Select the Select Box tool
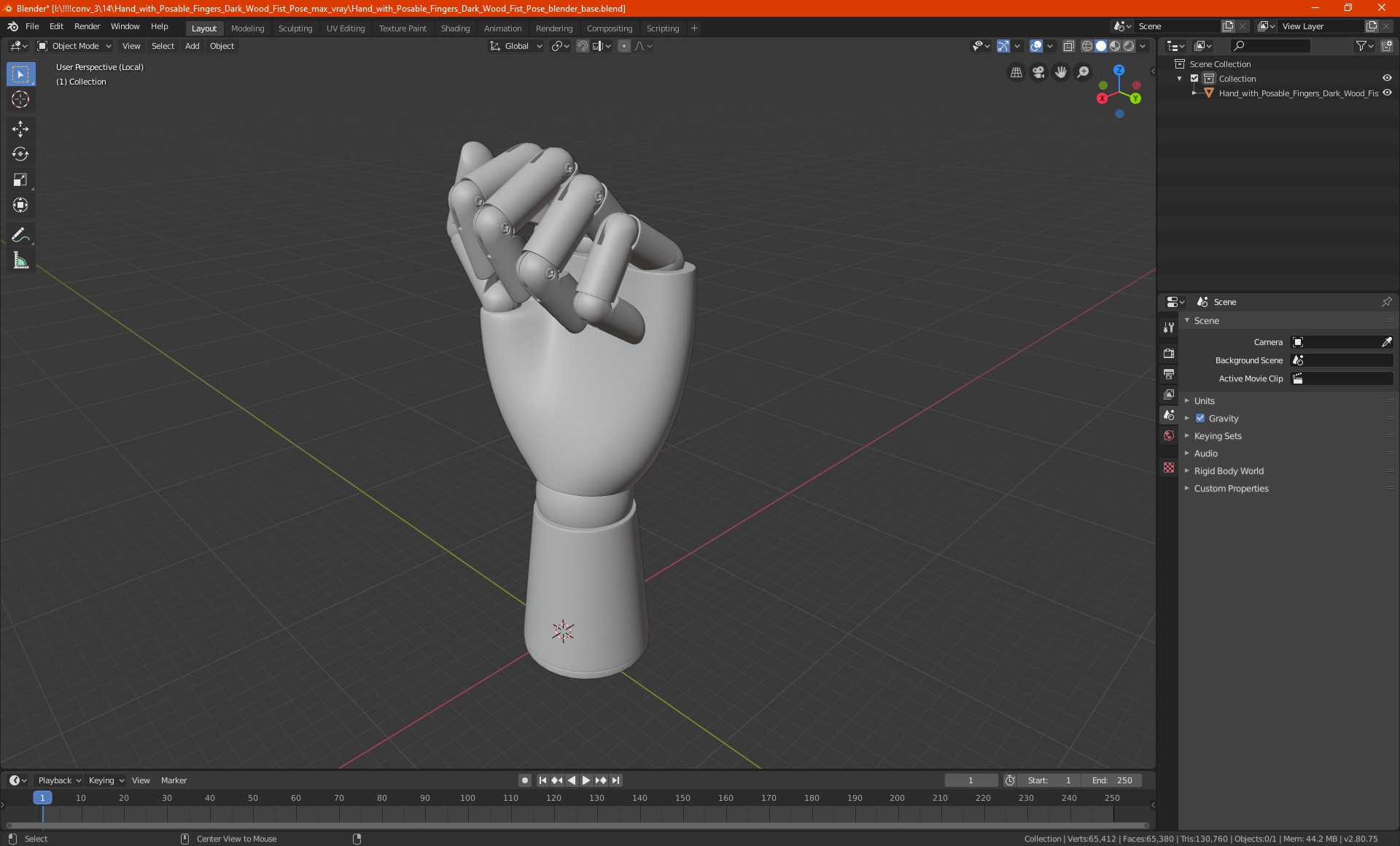 [20, 74]
